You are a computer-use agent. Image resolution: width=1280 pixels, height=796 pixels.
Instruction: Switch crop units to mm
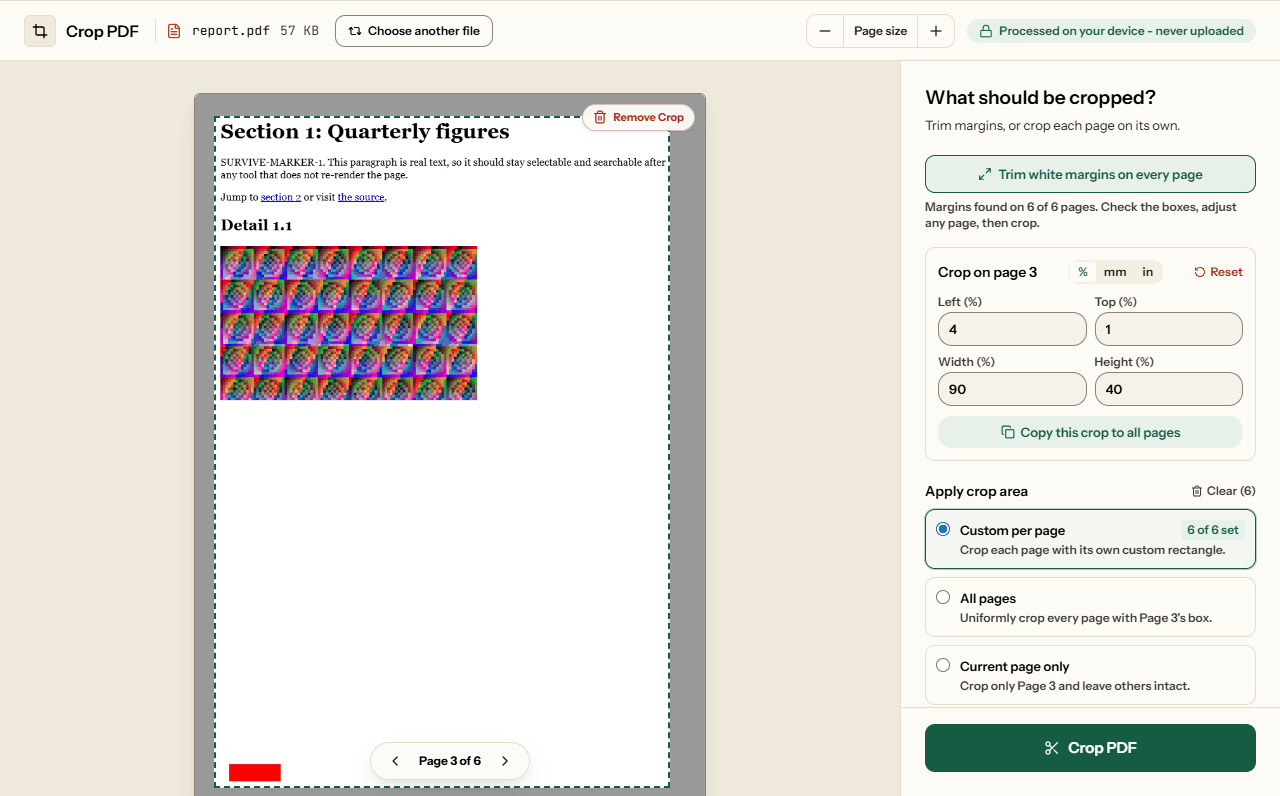click(1115, 272)
